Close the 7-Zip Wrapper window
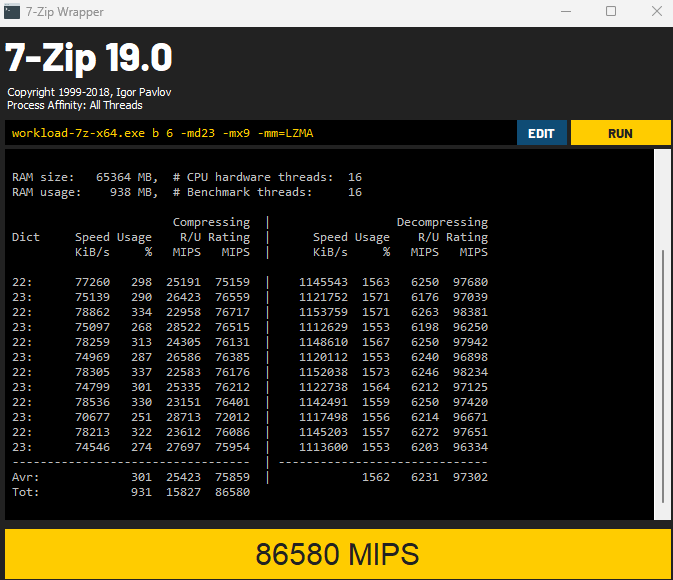Viewport: 673px width, 580px height. [657, 11]
